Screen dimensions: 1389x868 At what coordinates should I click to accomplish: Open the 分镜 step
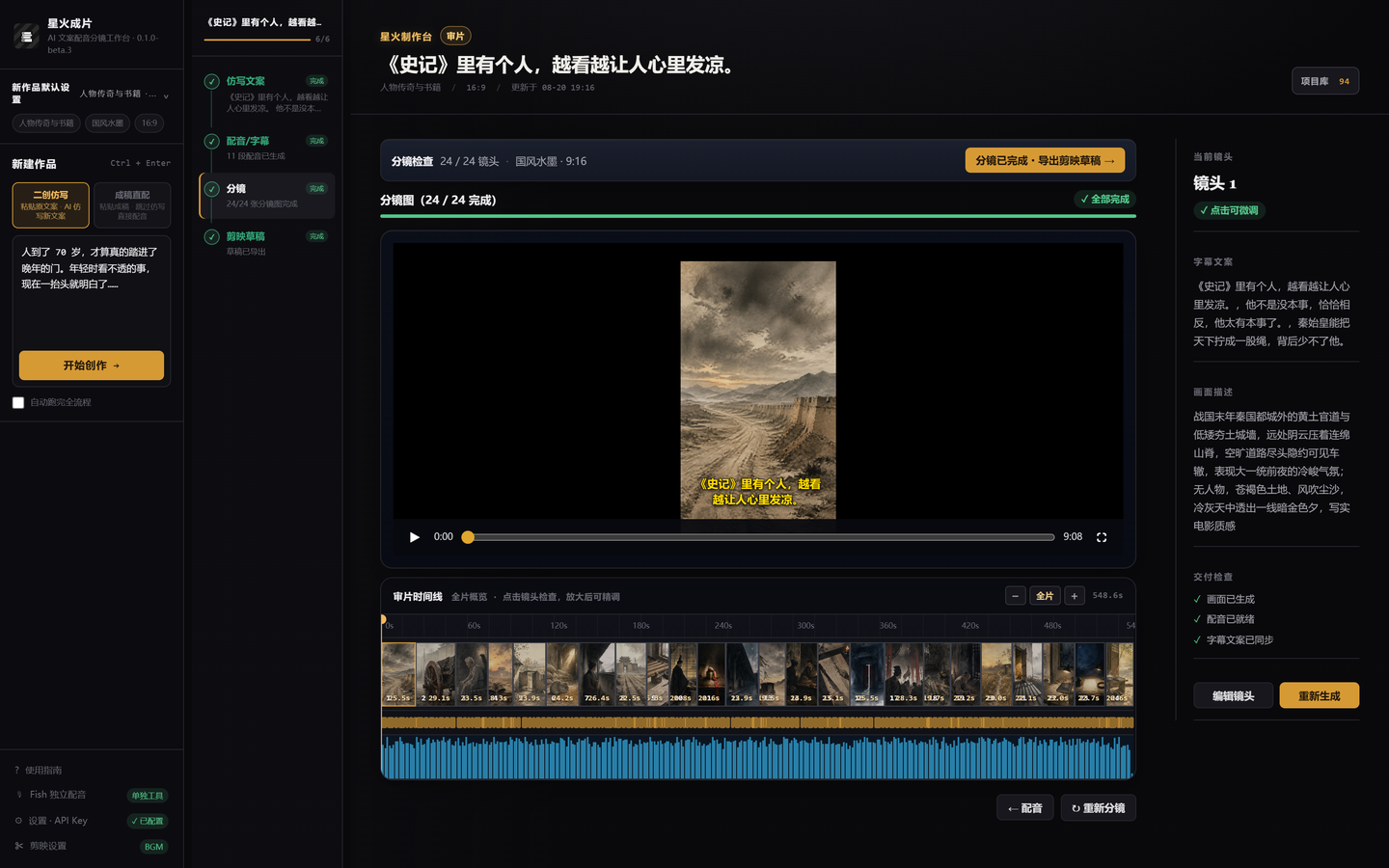pyautogui.click(x=267, y=196)
